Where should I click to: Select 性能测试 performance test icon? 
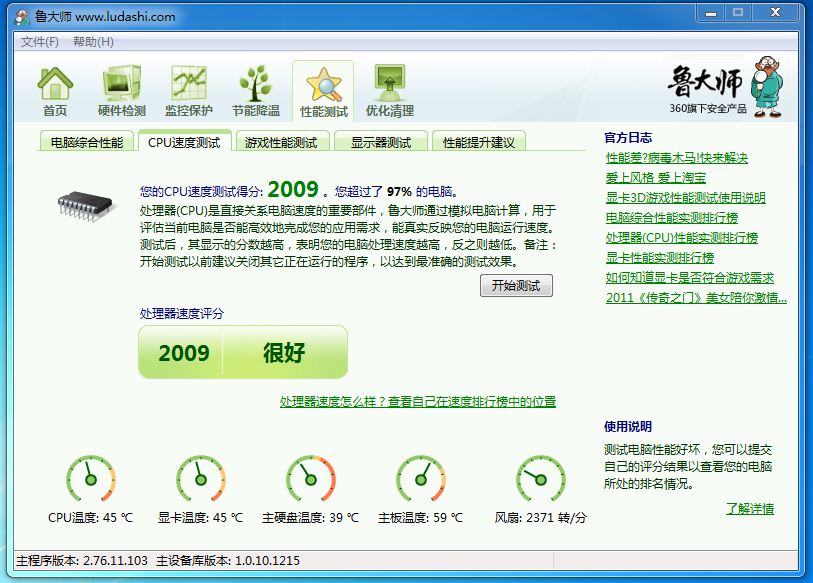(x=324, y=92)
